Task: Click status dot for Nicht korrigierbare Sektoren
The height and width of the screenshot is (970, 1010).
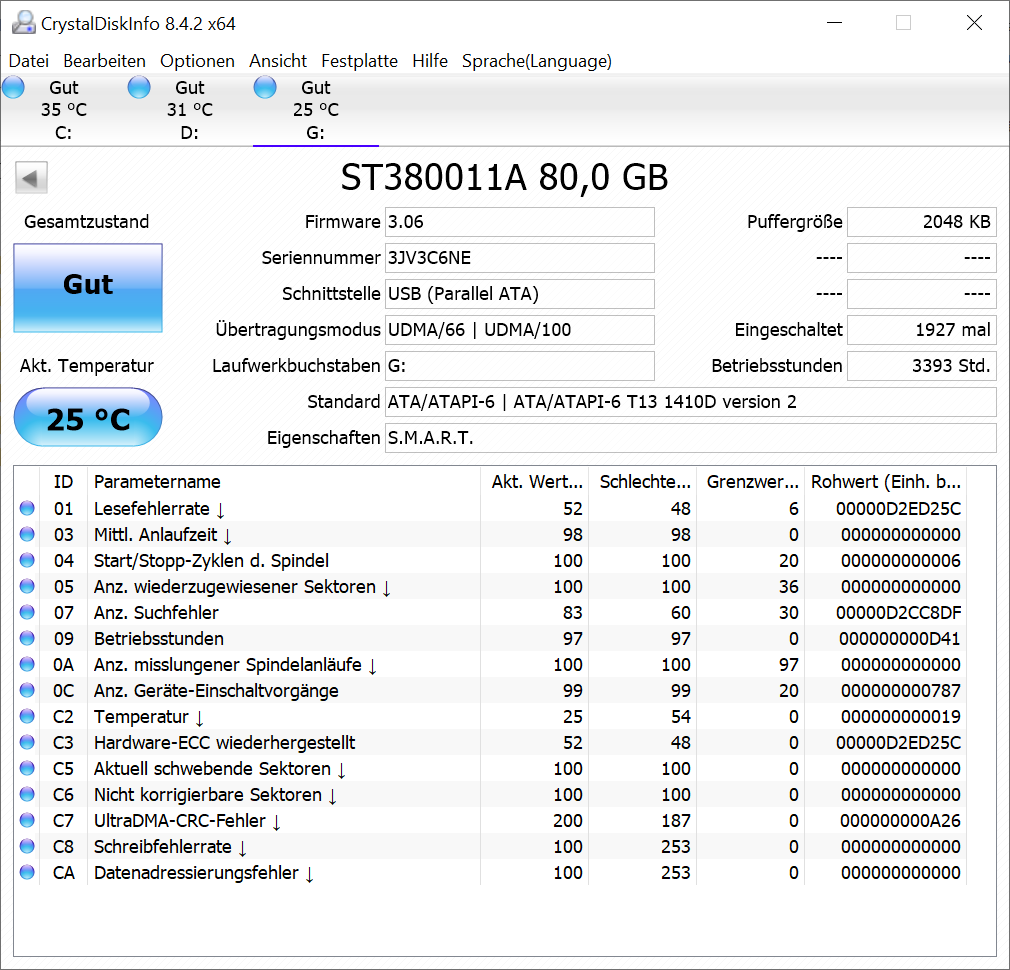Action: click(27, 794)
